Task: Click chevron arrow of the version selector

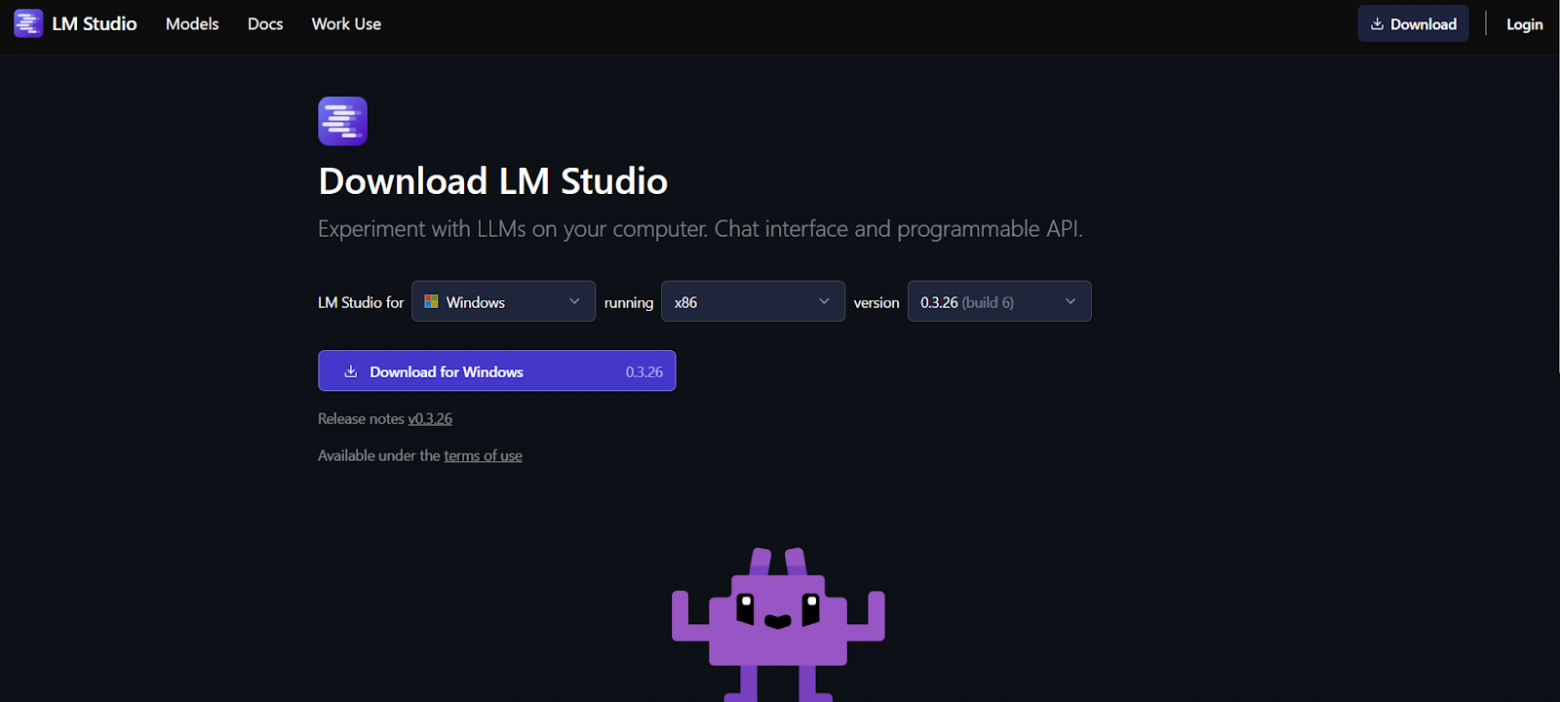Action: pyautogui.click(x=1070, y=301)
